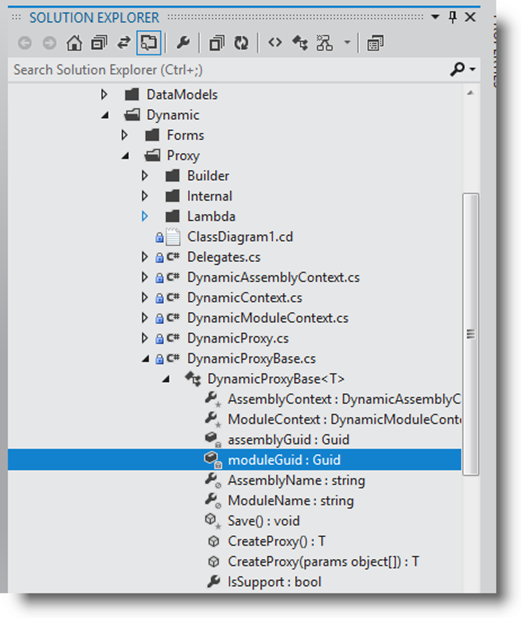Click the Home icon in toolbar
The width and height of the screenshot is (521, 618).
pyautogui.click(x=74, y=43)
